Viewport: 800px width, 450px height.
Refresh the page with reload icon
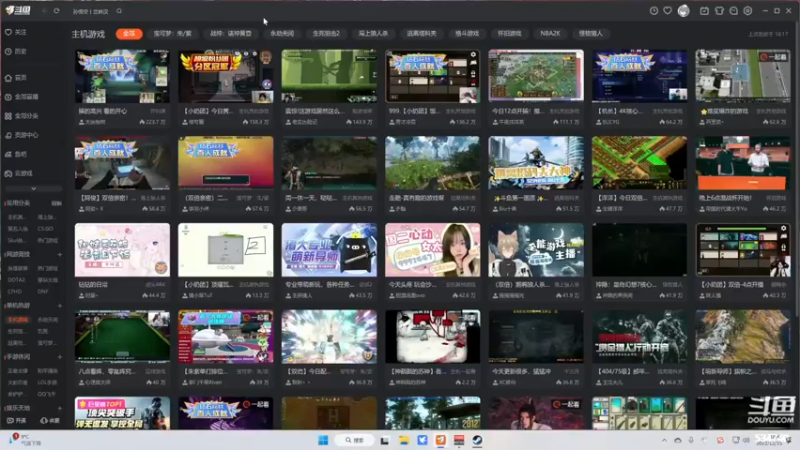click(57, 11)
